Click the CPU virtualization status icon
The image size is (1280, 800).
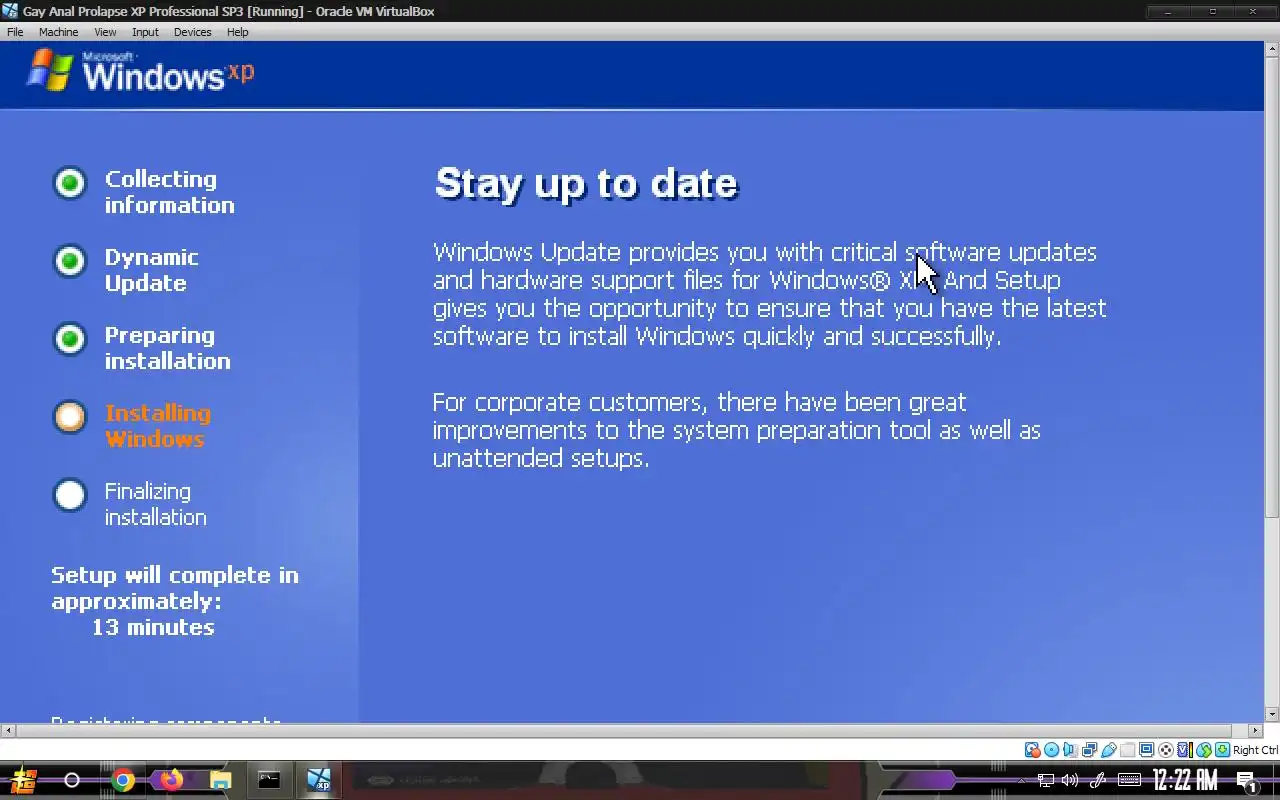coord(1185,750)
